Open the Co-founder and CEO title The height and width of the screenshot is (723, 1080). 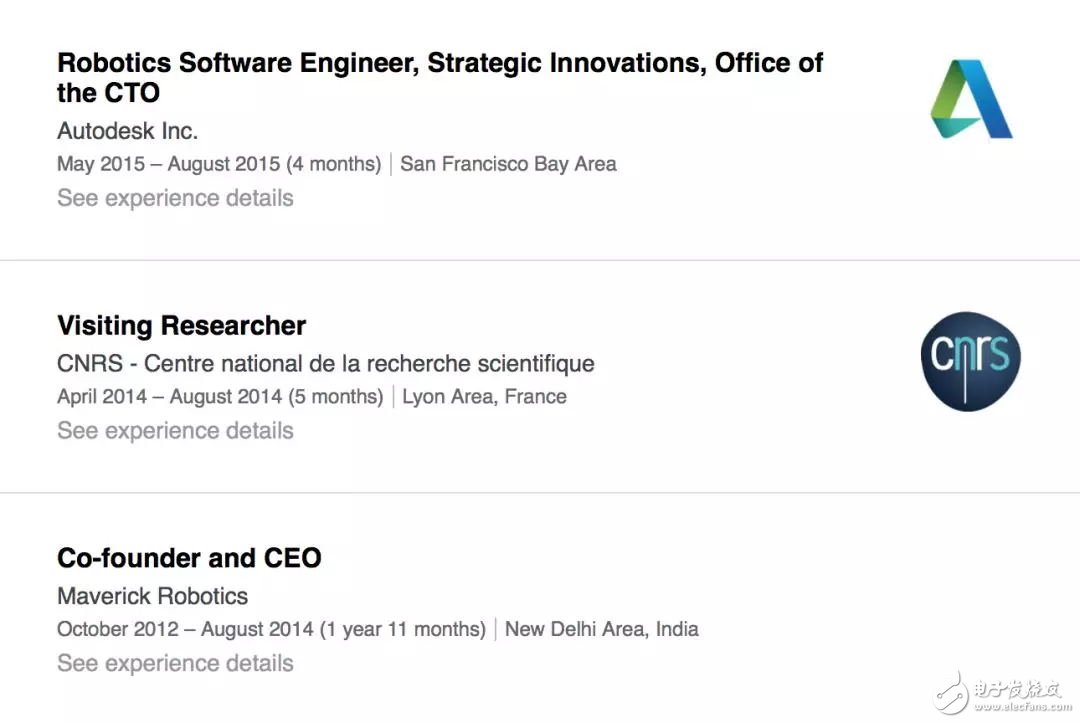[189, 557]
